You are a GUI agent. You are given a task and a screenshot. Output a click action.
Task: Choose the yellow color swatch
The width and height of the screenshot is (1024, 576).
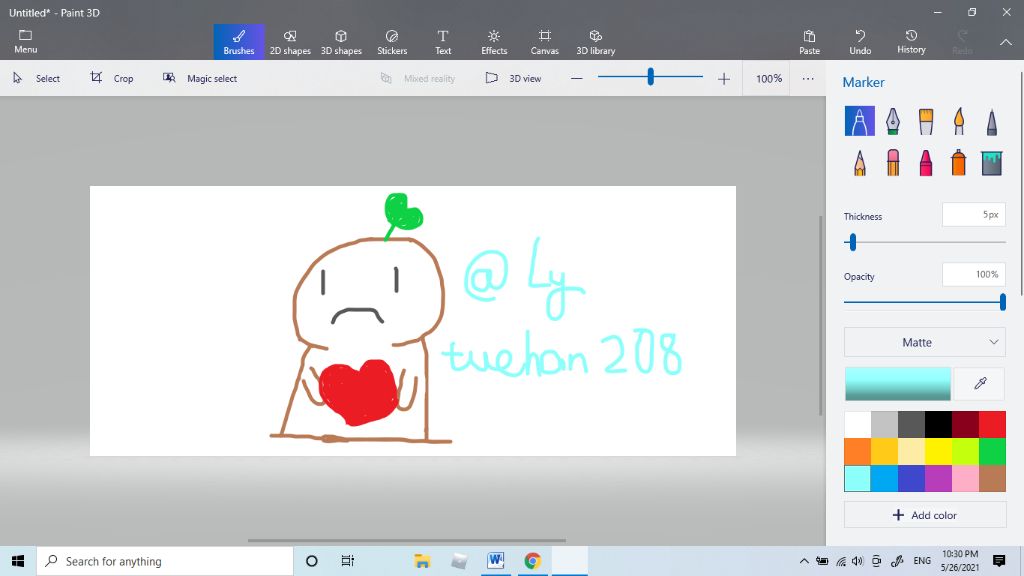pyautogui.click(x=938, y=451)
